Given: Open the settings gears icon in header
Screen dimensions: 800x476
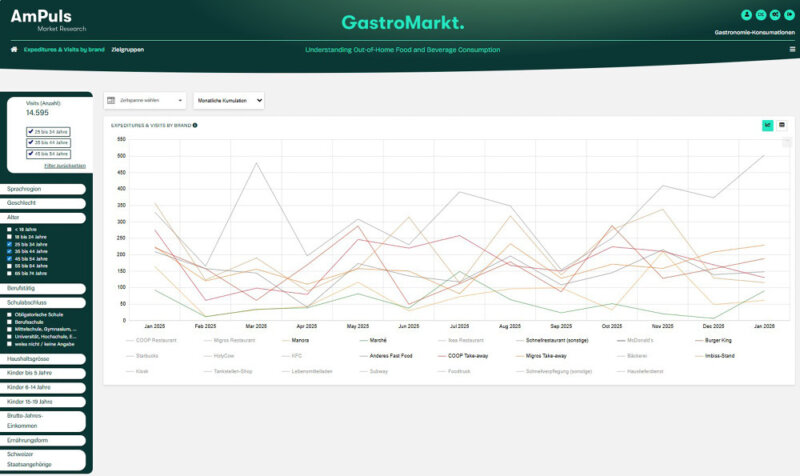Looking at the screenshot, I should (x=775, y=15).
